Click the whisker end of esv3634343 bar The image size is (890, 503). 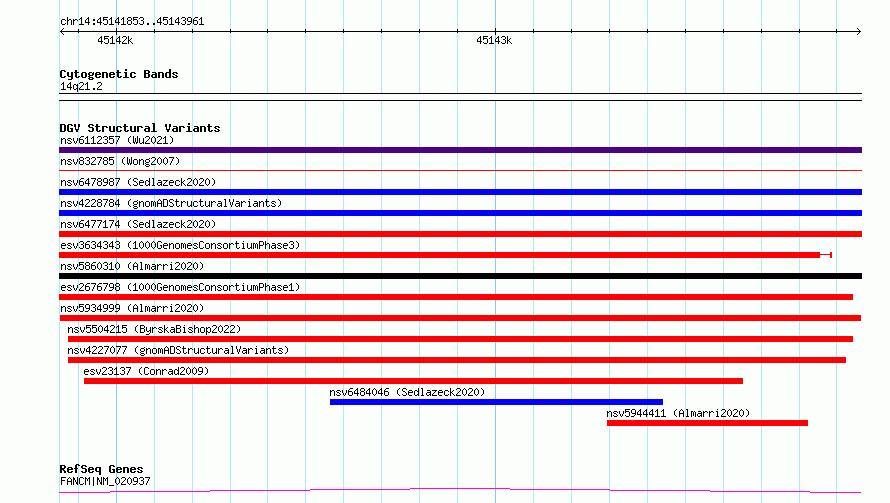click(x=830, y=255)
